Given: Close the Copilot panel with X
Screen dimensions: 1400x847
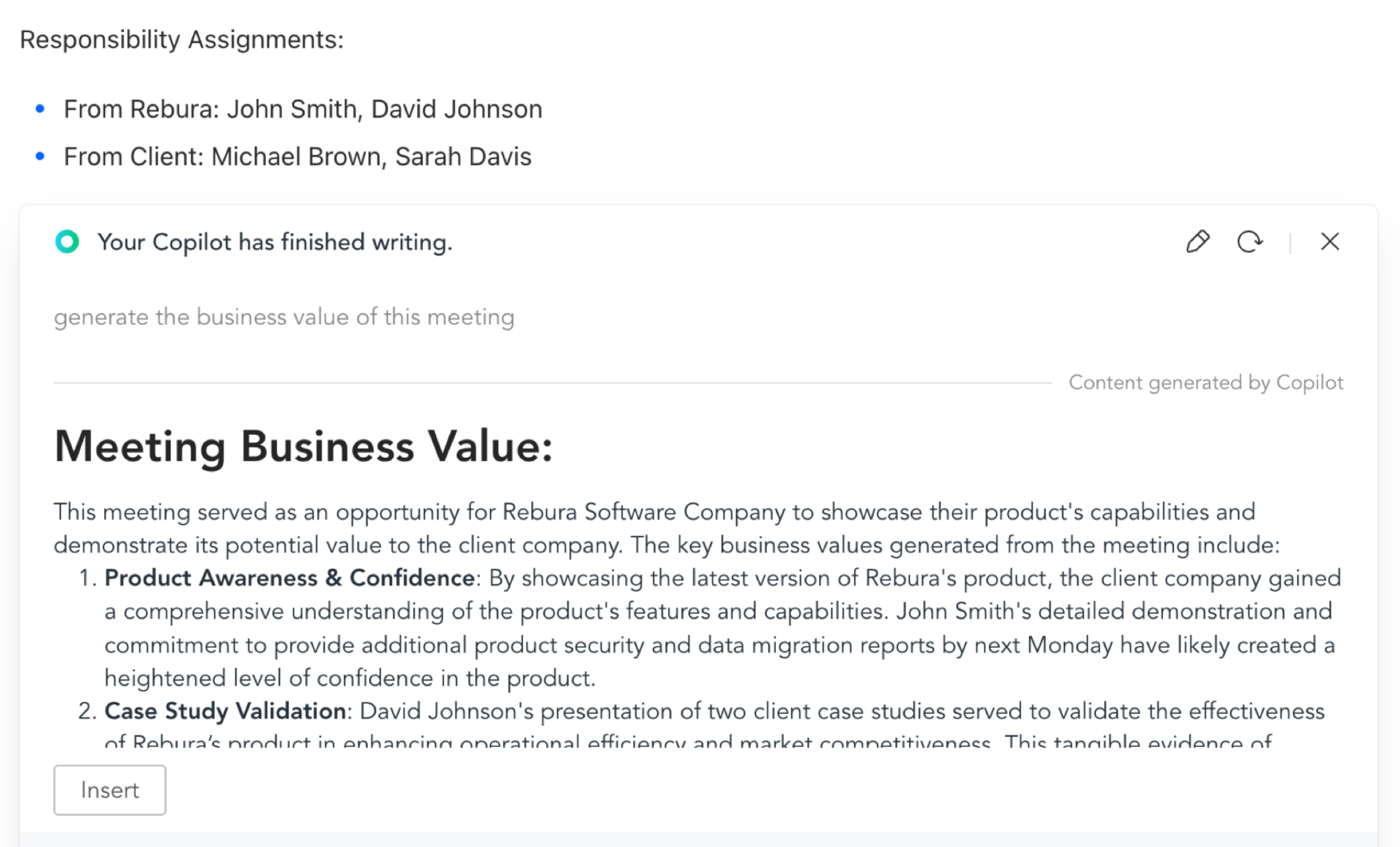Looking at the screenshot, I should (1330, 241).
